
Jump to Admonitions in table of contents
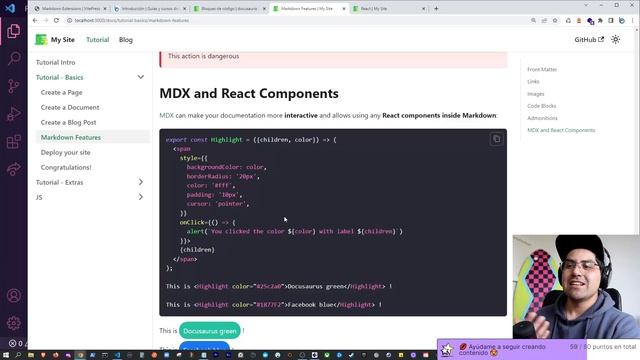point(542,118)
